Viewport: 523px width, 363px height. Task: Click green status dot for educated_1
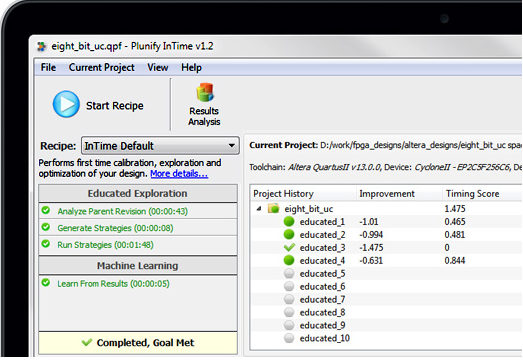[289, 222]
